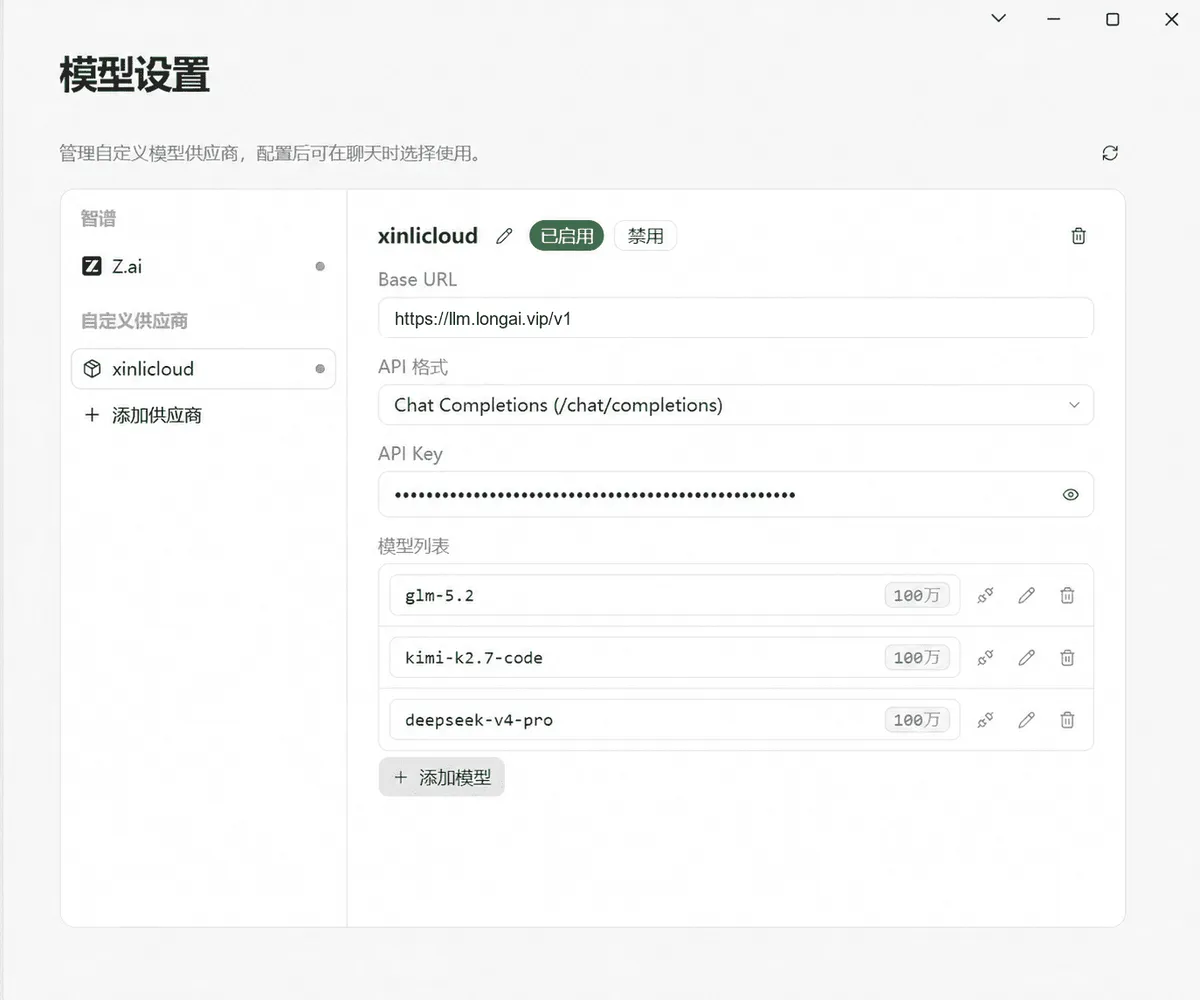Click the Base URL input field
This screenshot has height=1000, width=1200.
point(736,318)
